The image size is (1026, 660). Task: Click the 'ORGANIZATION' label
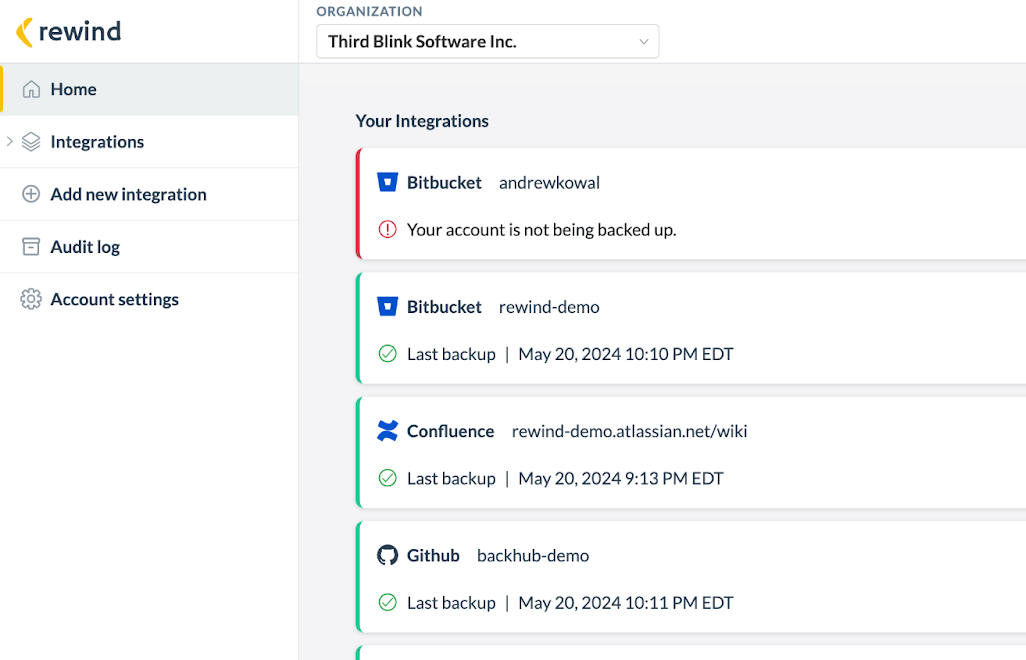(369, 11)
